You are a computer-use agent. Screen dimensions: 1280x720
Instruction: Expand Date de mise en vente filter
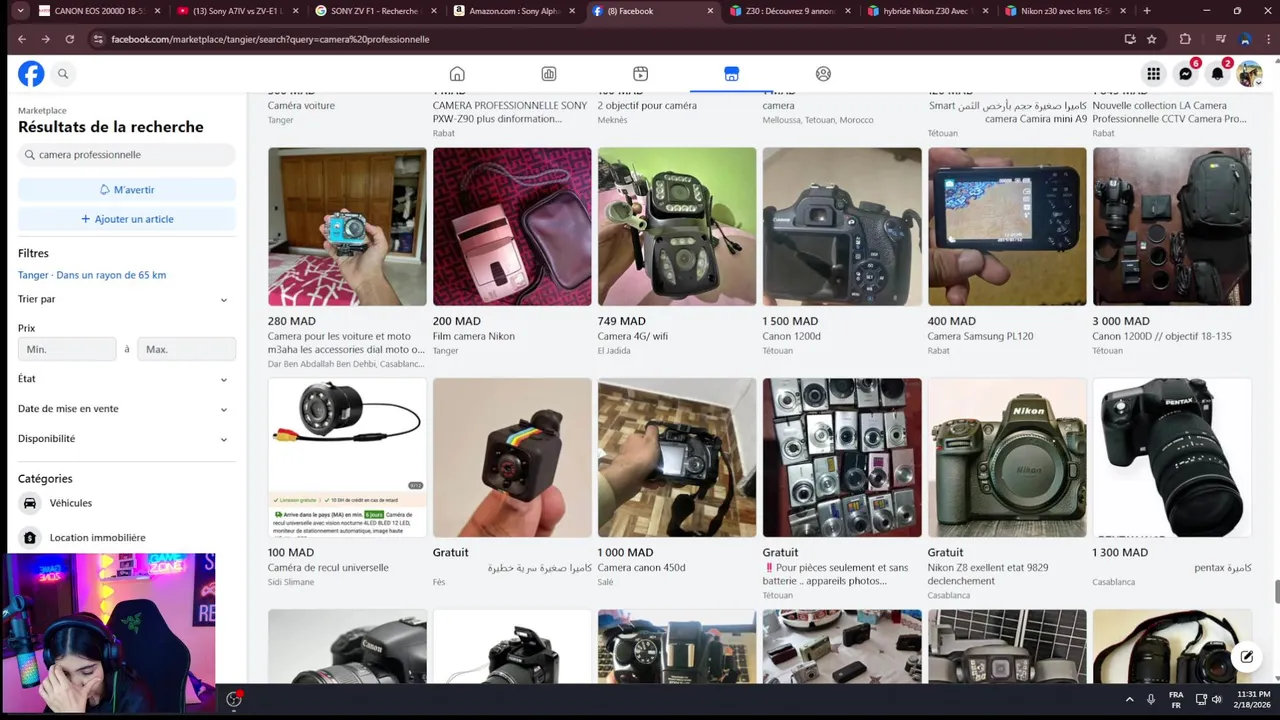[124, 409]
